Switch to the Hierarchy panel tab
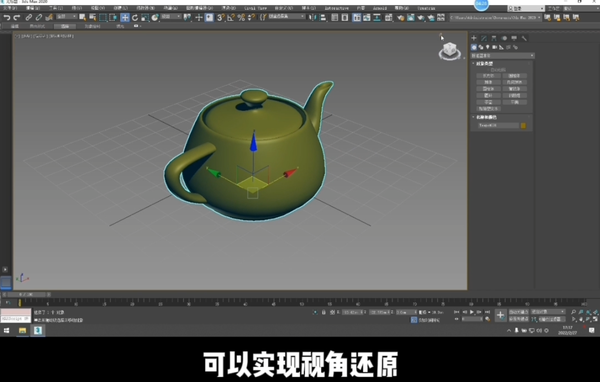Image resolution: width=600 pixels, height=382 pixels. click(x=494, y=38)
